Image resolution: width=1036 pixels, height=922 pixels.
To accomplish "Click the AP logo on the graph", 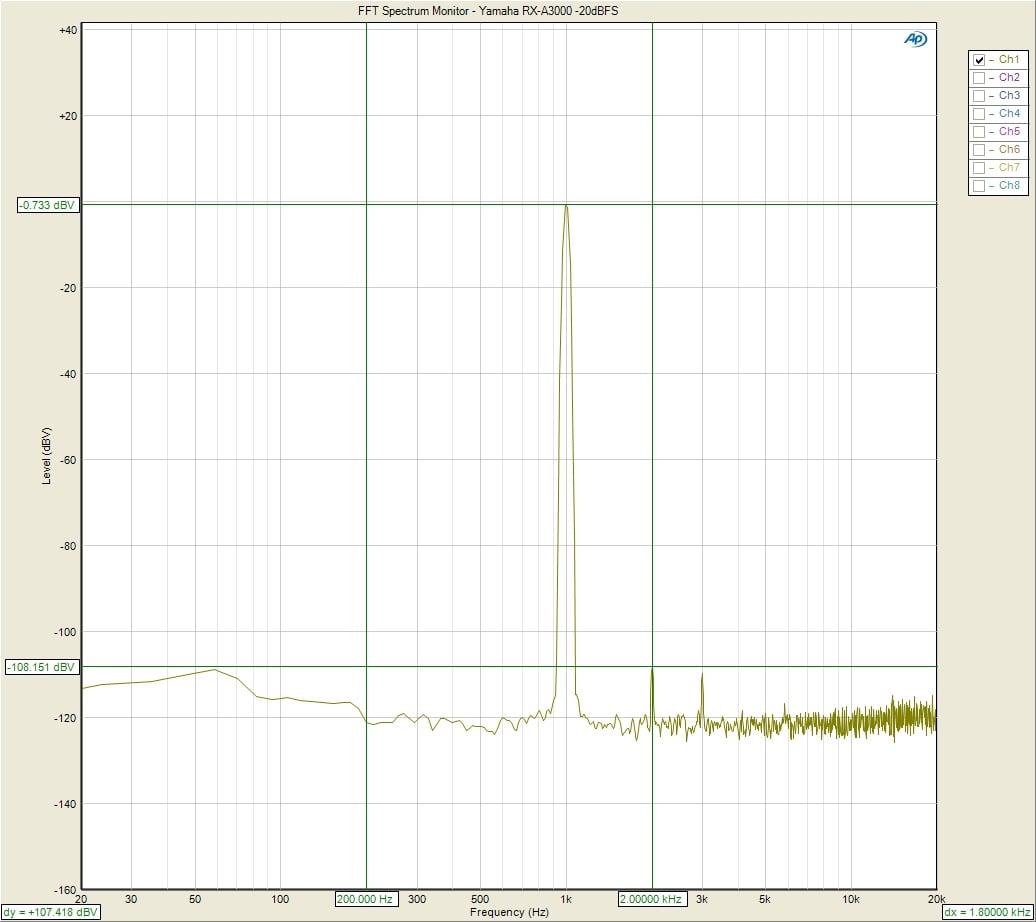I will (915, 39).
